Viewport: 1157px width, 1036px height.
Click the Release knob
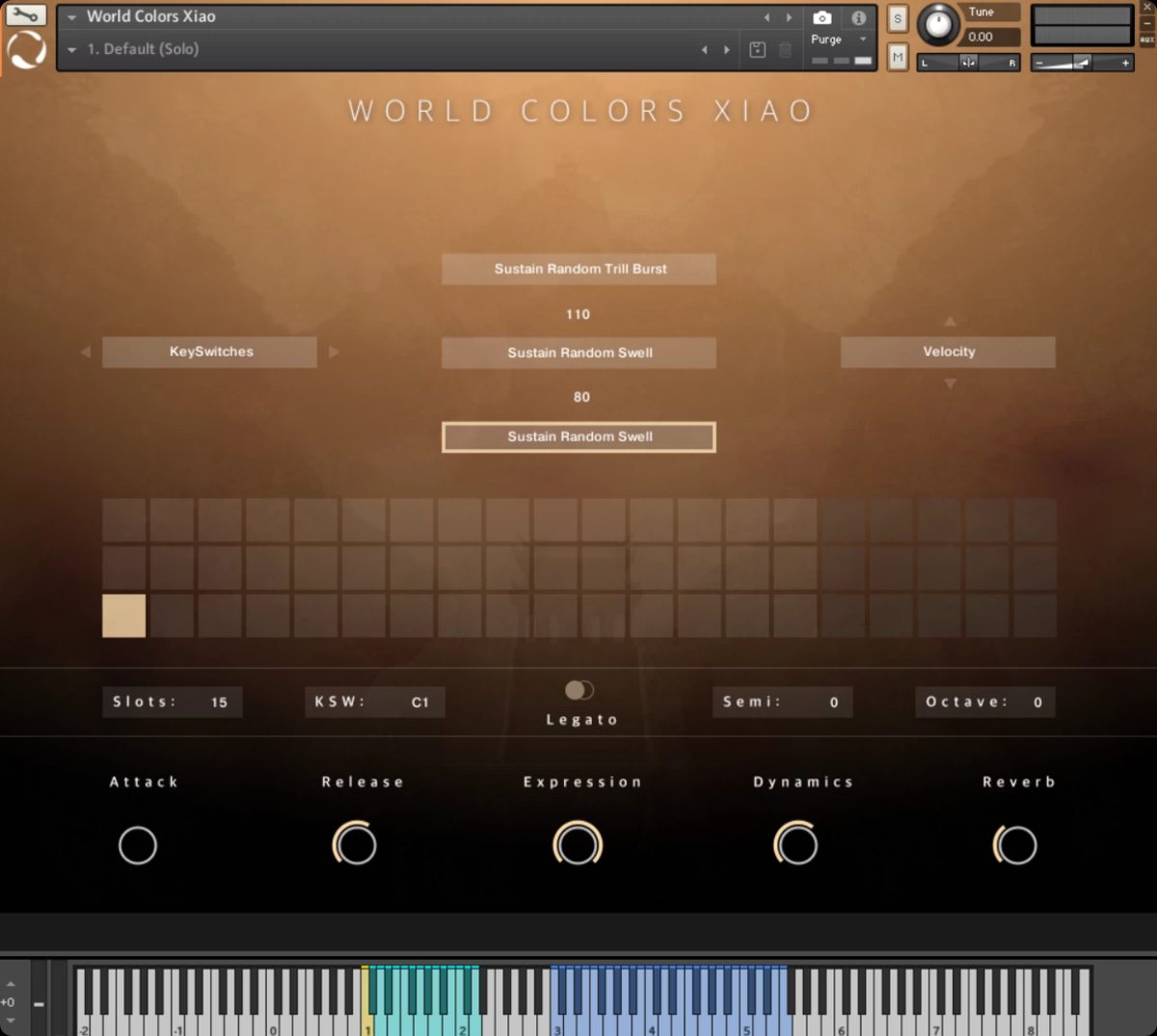(355, 844)
